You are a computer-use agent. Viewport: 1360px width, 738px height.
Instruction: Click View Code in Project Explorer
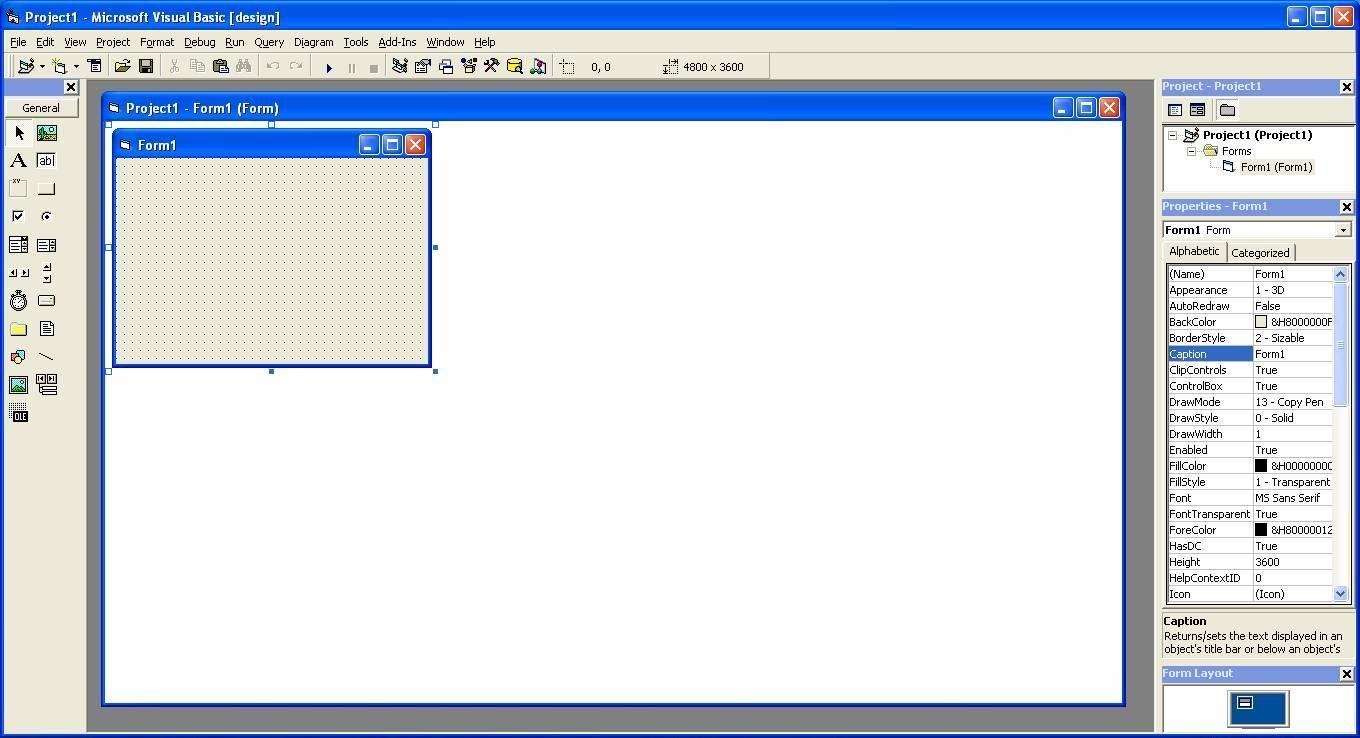tap(1175, 110)
